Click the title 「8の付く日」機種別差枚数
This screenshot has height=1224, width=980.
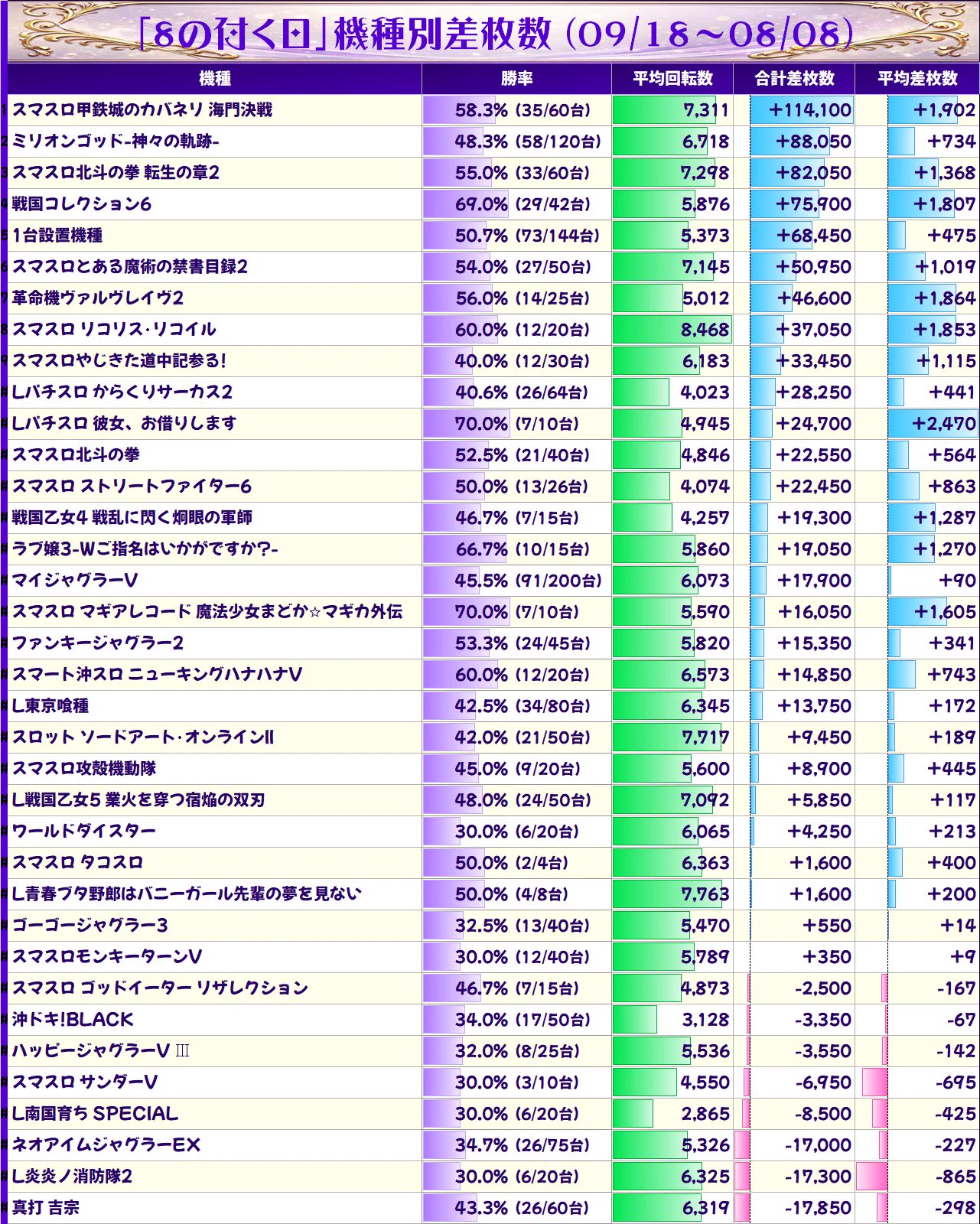click(345, 34)
